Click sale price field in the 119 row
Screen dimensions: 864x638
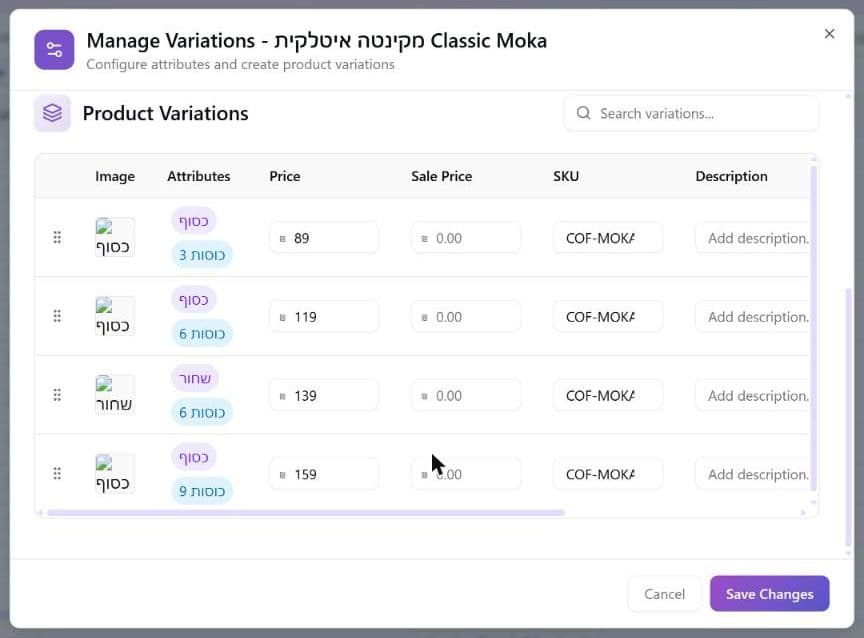(x=466, y=317)
